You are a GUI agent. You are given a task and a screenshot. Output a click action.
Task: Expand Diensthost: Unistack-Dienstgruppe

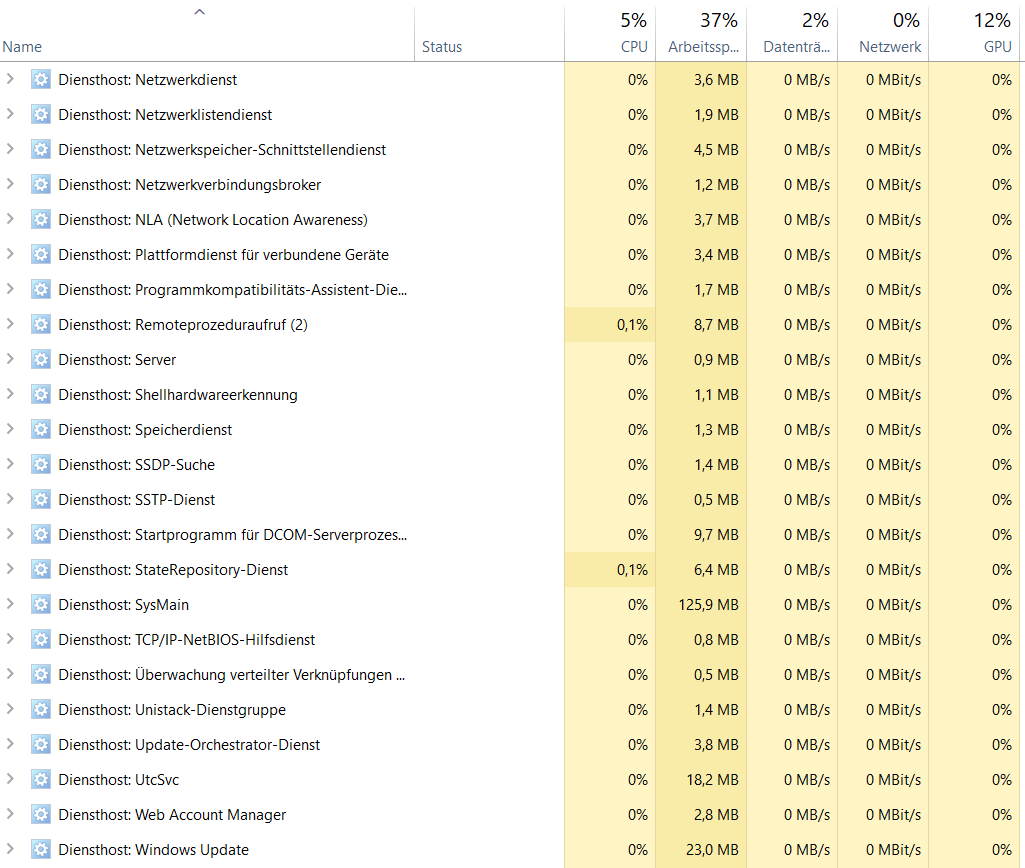coord(10,710)
